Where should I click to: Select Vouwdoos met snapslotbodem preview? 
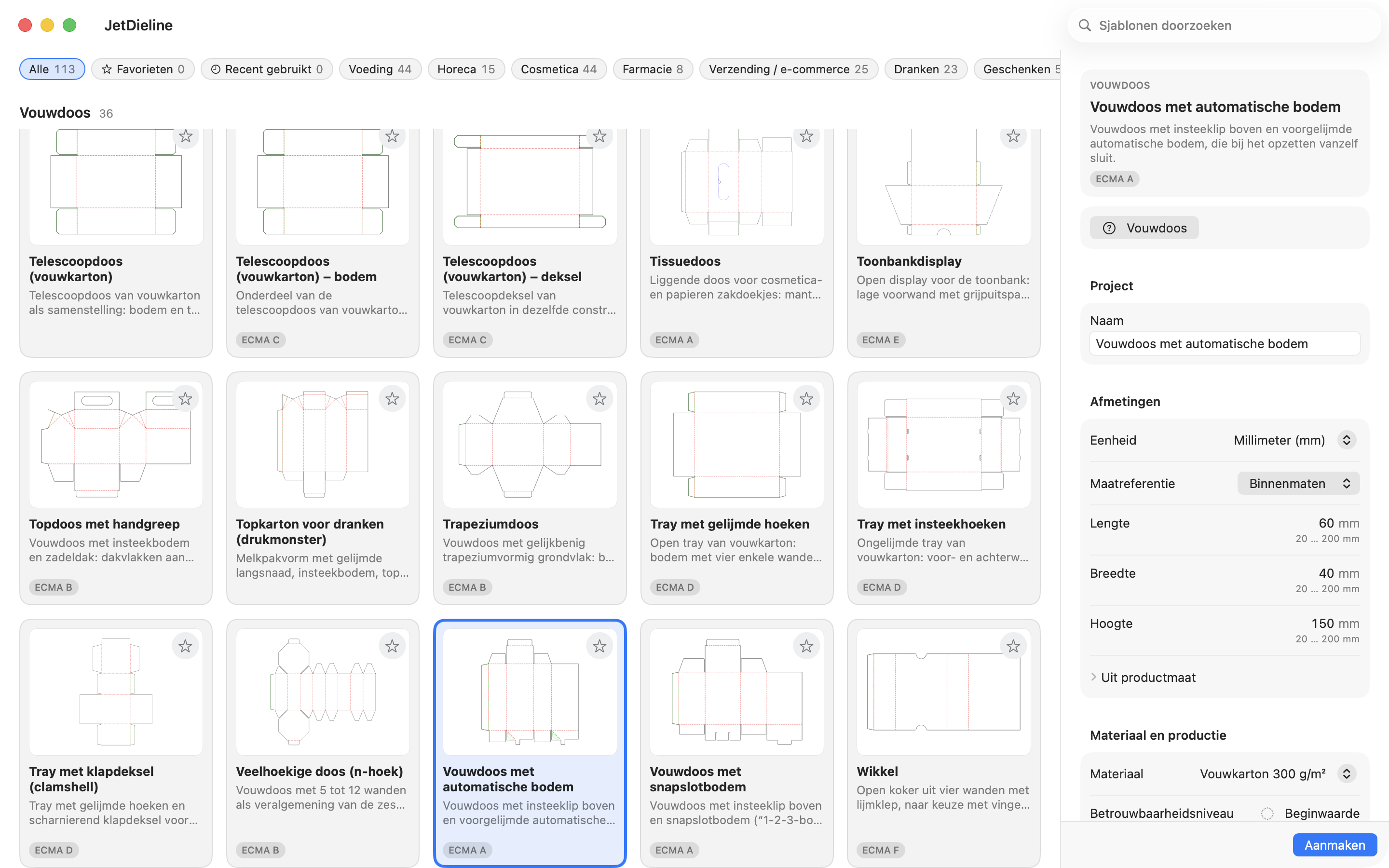click(736, 692)
